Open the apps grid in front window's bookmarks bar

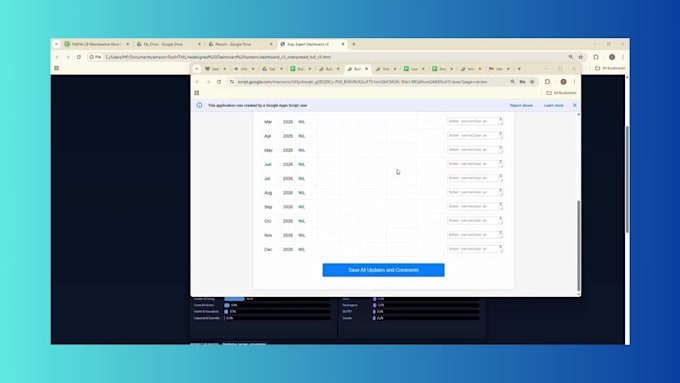(x=196, y=93)
